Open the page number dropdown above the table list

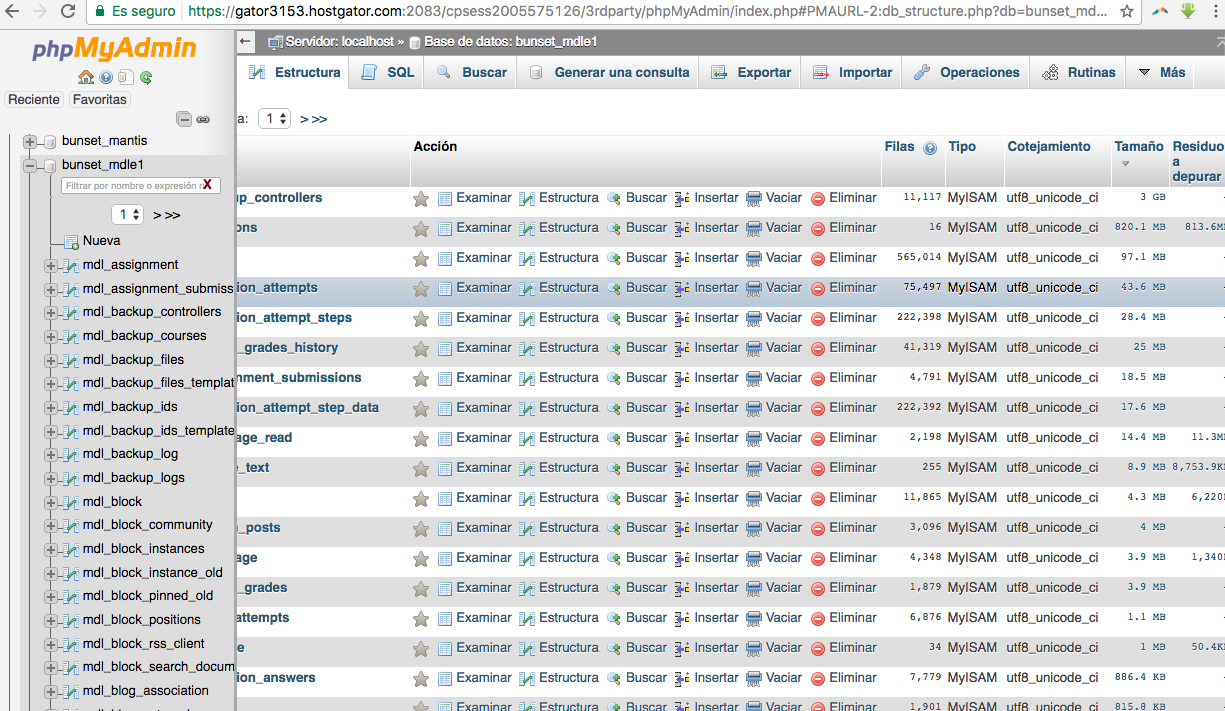(274, 119)
